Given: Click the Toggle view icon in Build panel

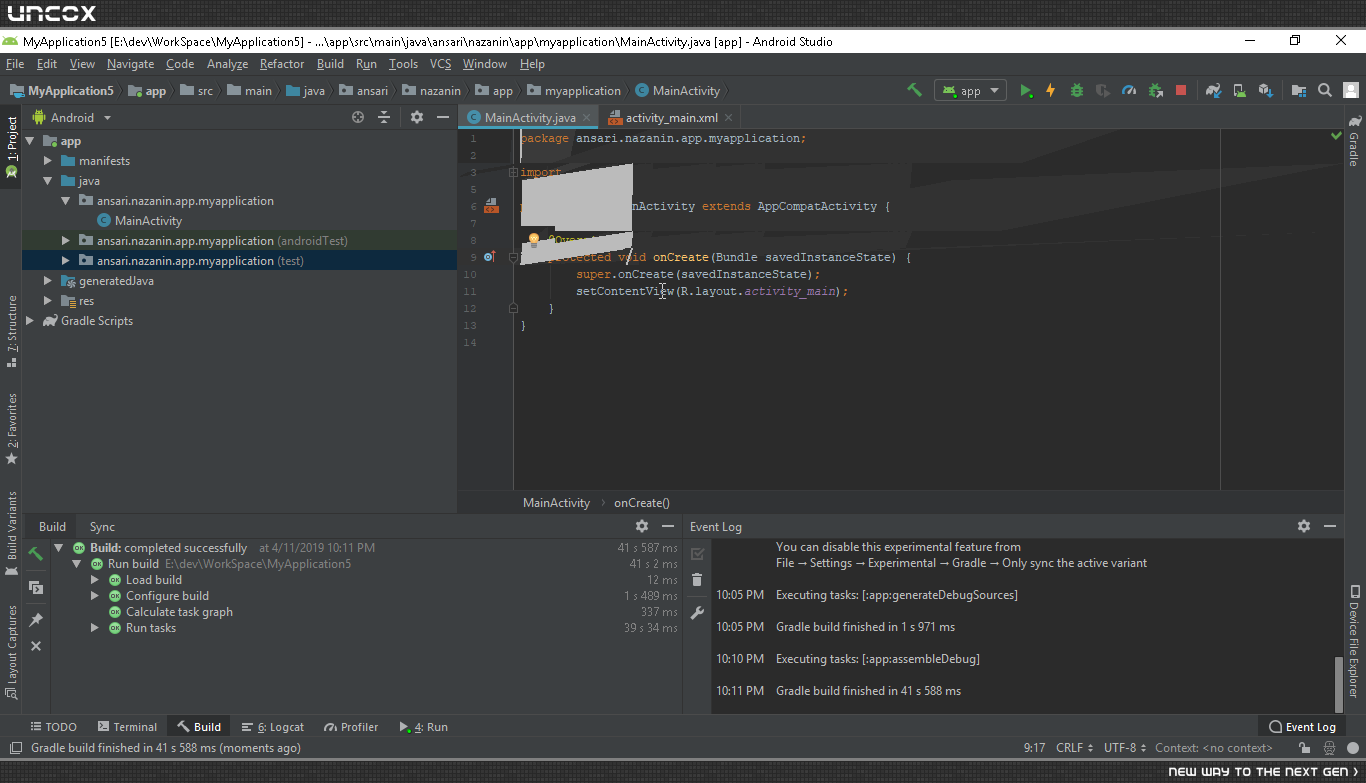Looking at the screenshot, I should click(36, 587).
